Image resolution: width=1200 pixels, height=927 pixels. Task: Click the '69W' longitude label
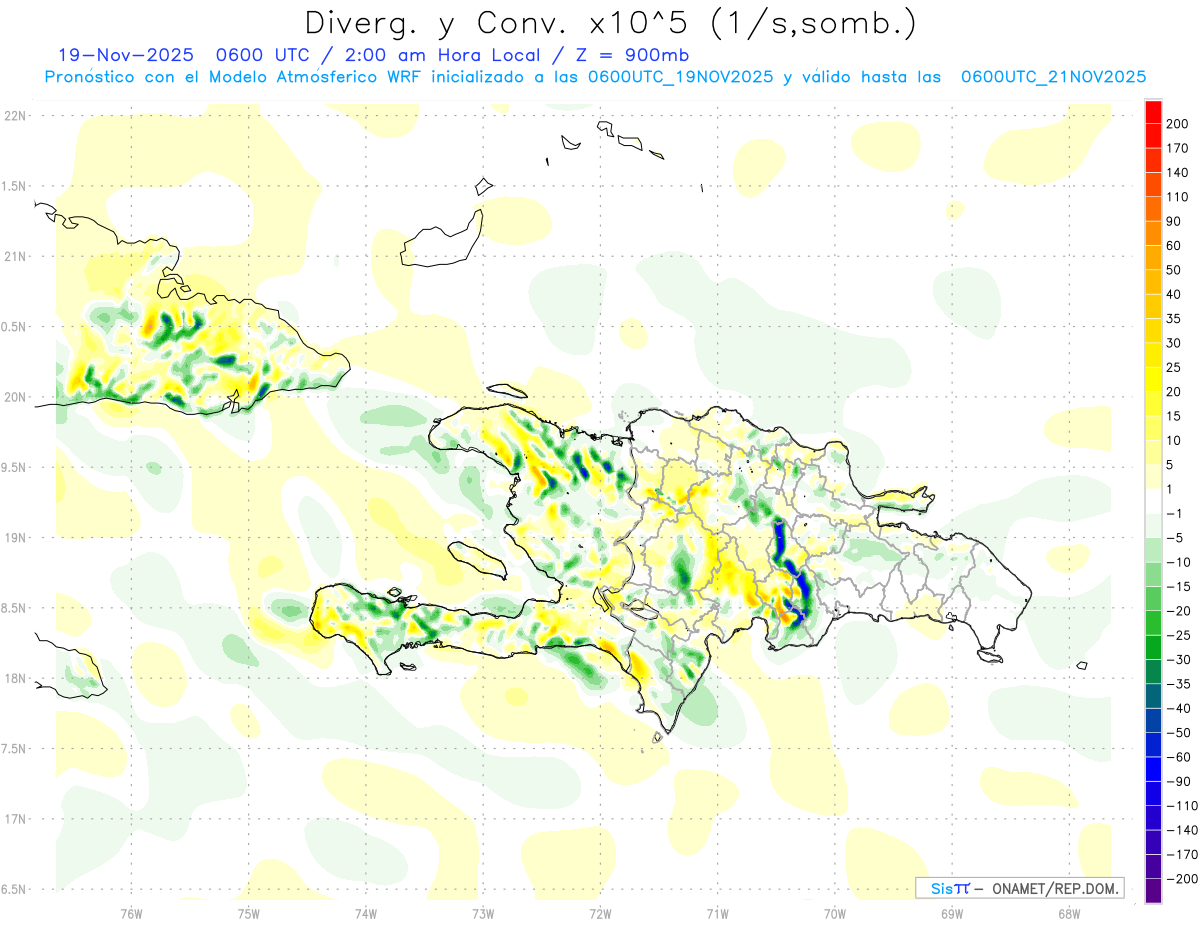pyautogui.click(x=952, y=913)
